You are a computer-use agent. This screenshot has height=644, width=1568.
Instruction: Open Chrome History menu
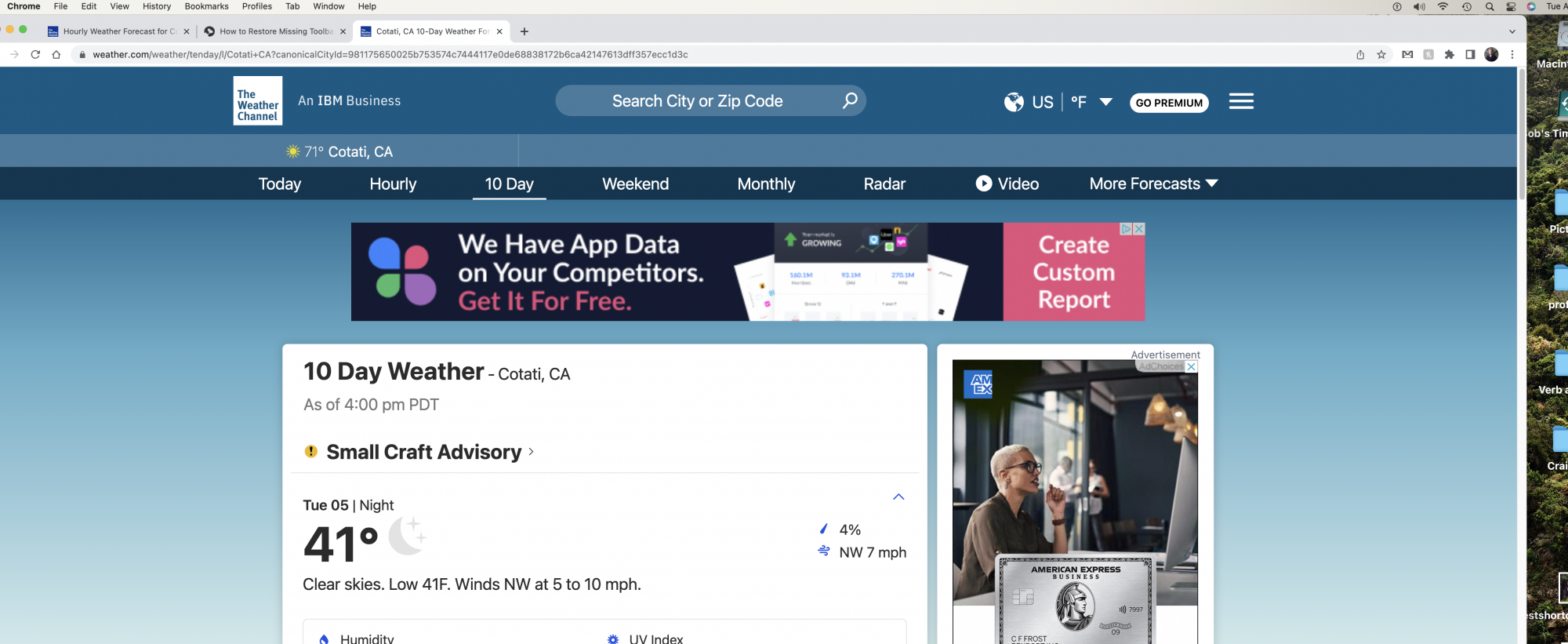pyautogui.click(x=157, y=6)
